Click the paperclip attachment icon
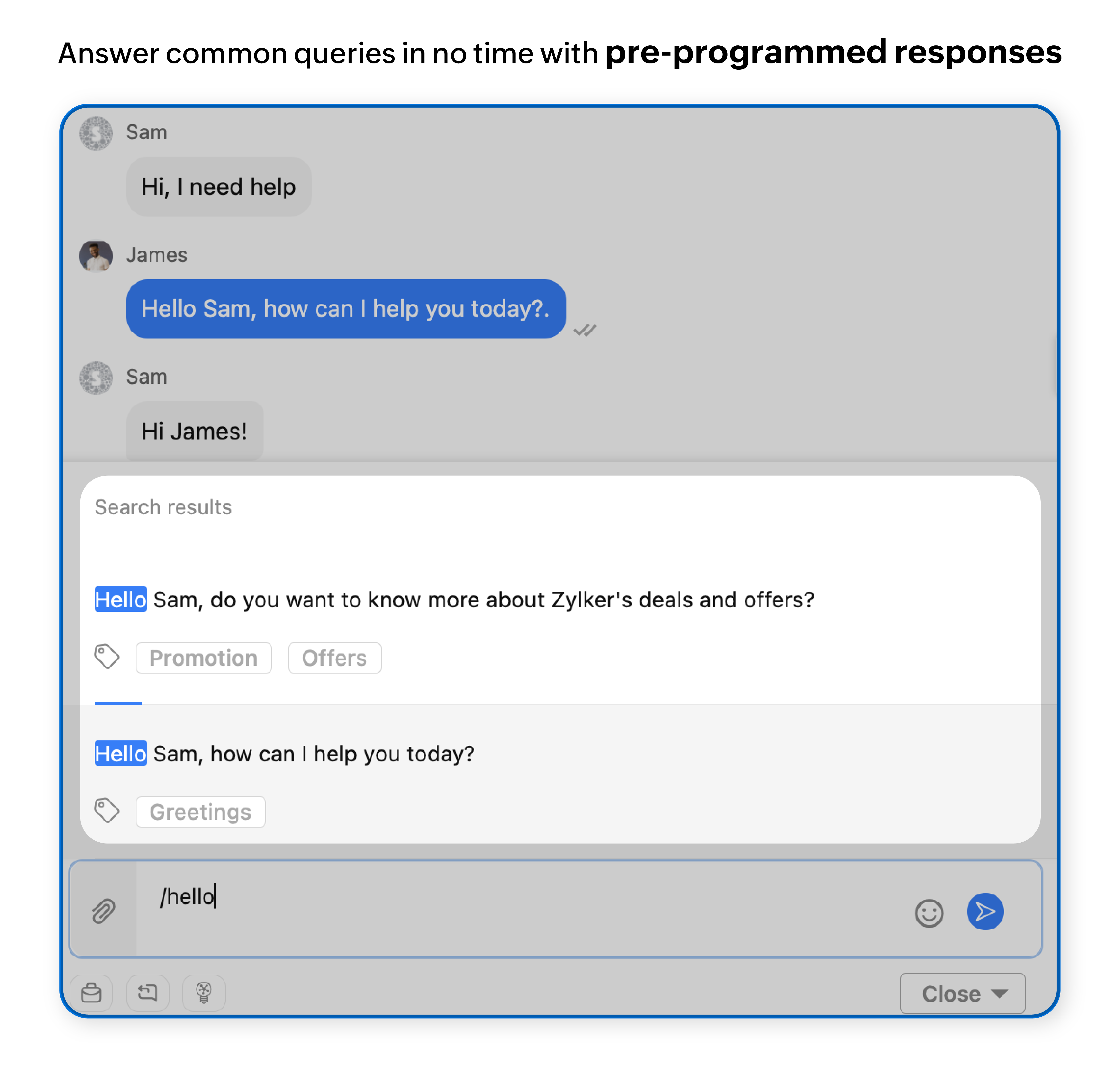Viewport: 1120px width, 1078px height. click(104, 911)
